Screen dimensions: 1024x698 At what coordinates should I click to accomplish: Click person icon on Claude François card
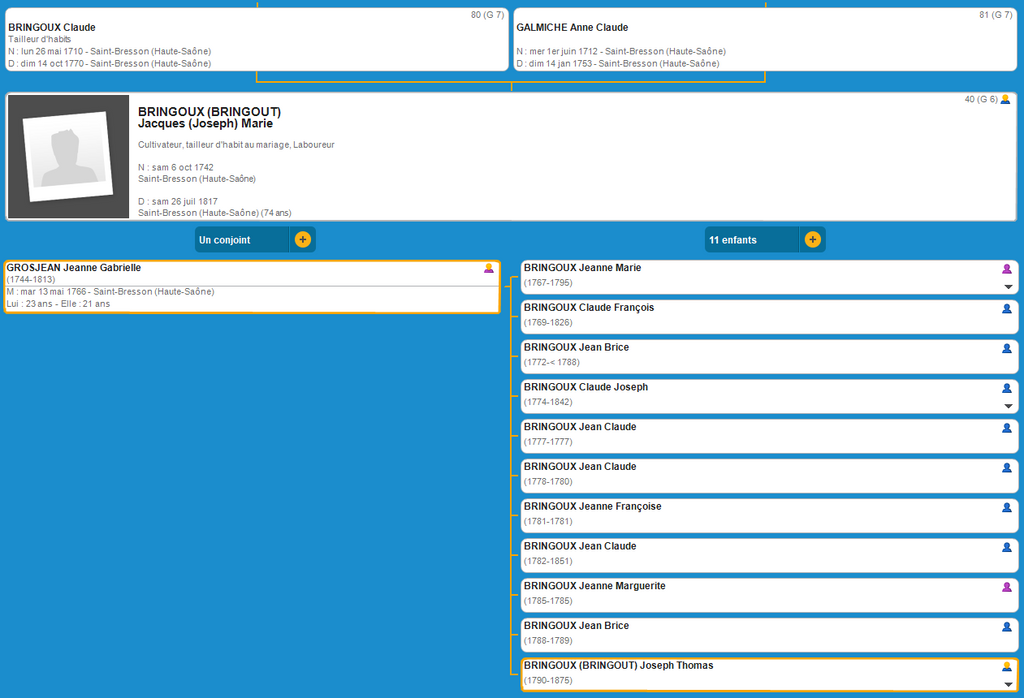1007,309
